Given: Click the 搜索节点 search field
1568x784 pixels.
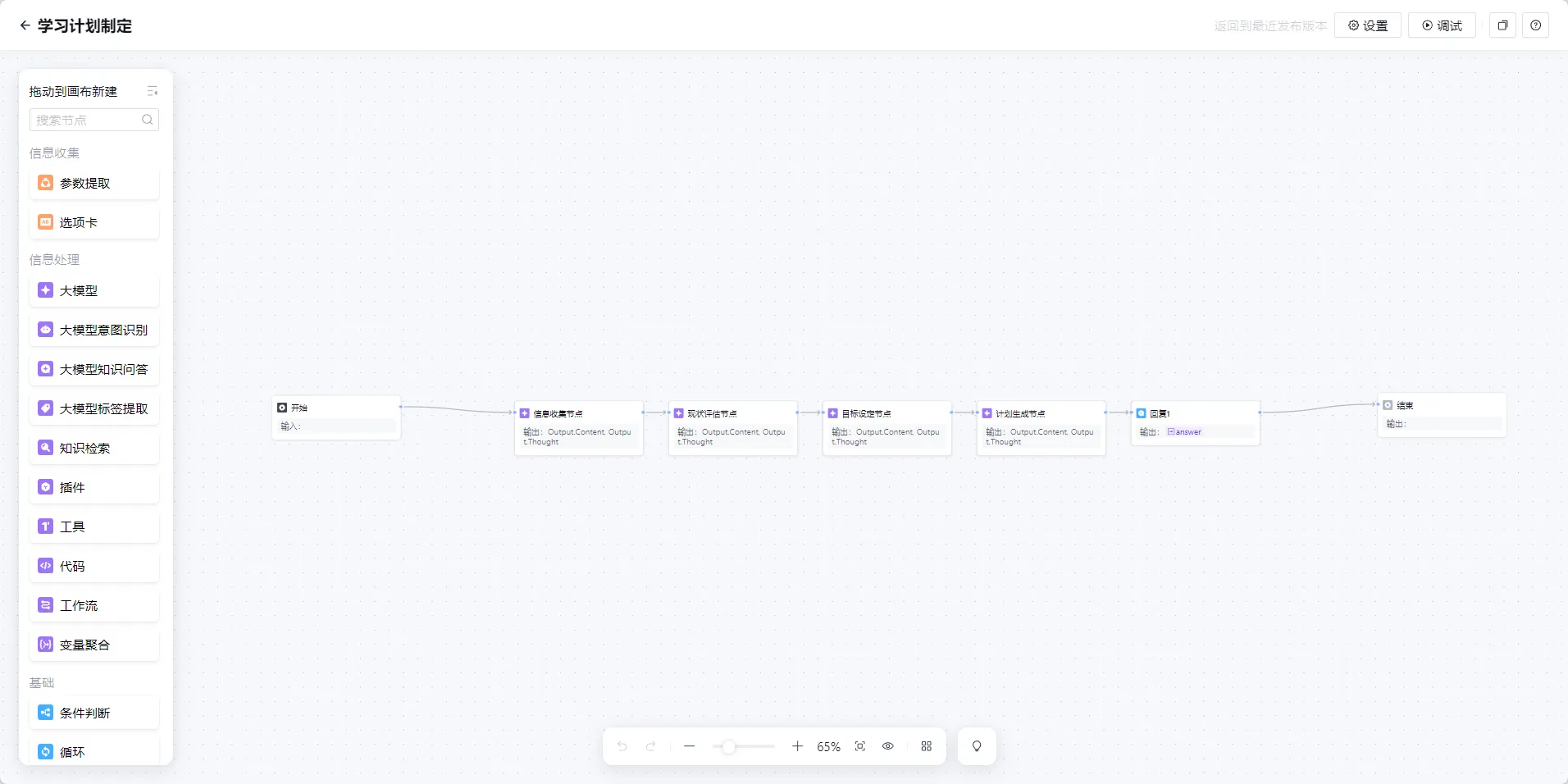Looking at the screenshot, I should [87, 120].
